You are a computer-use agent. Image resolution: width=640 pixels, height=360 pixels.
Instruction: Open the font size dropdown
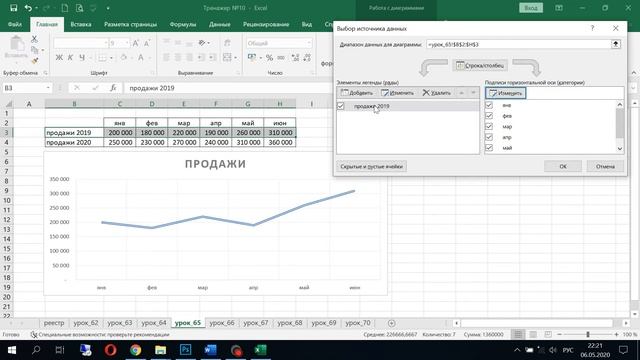pyautogui.click(x=127, y=43)
